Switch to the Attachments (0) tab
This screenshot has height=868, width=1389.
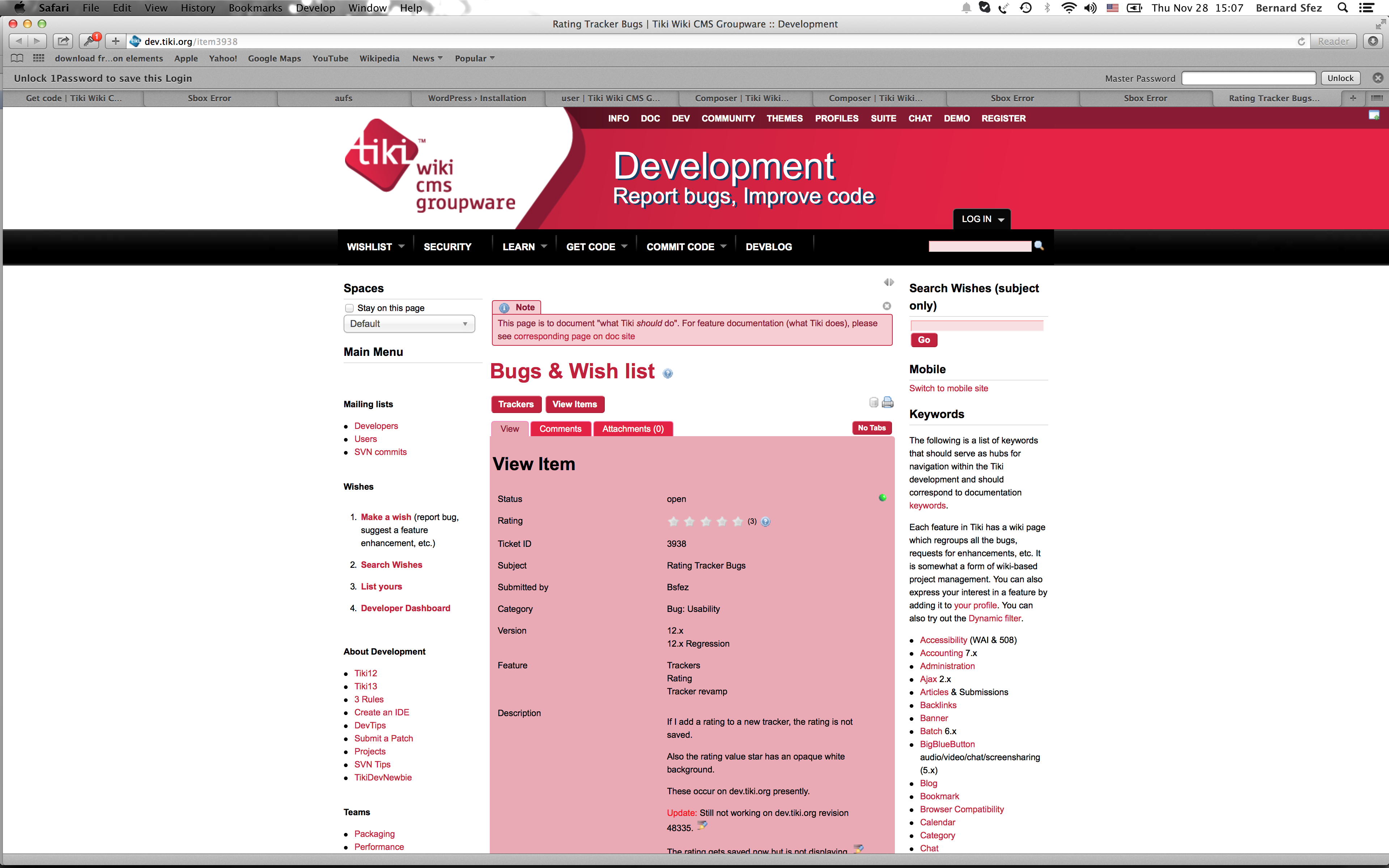click(x=633, y=429)
